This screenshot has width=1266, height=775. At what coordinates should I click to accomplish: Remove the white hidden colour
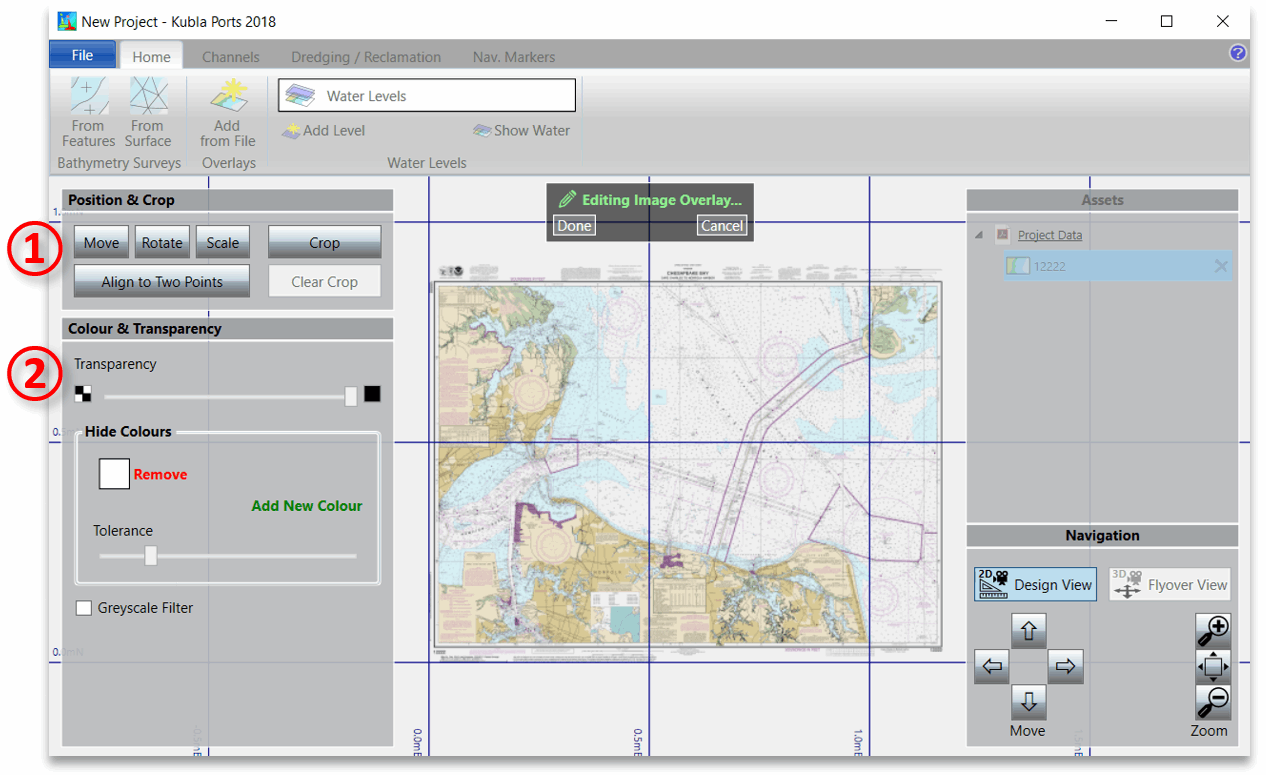(160, 474)
